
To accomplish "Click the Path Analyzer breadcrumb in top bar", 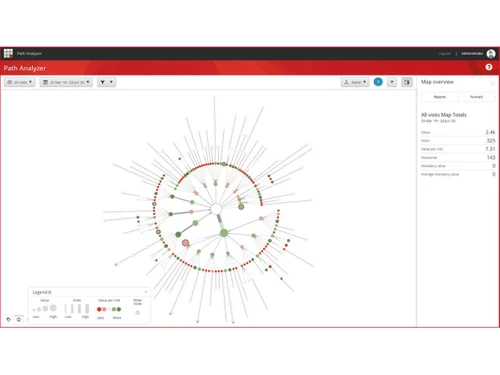I will pos(29,53).
